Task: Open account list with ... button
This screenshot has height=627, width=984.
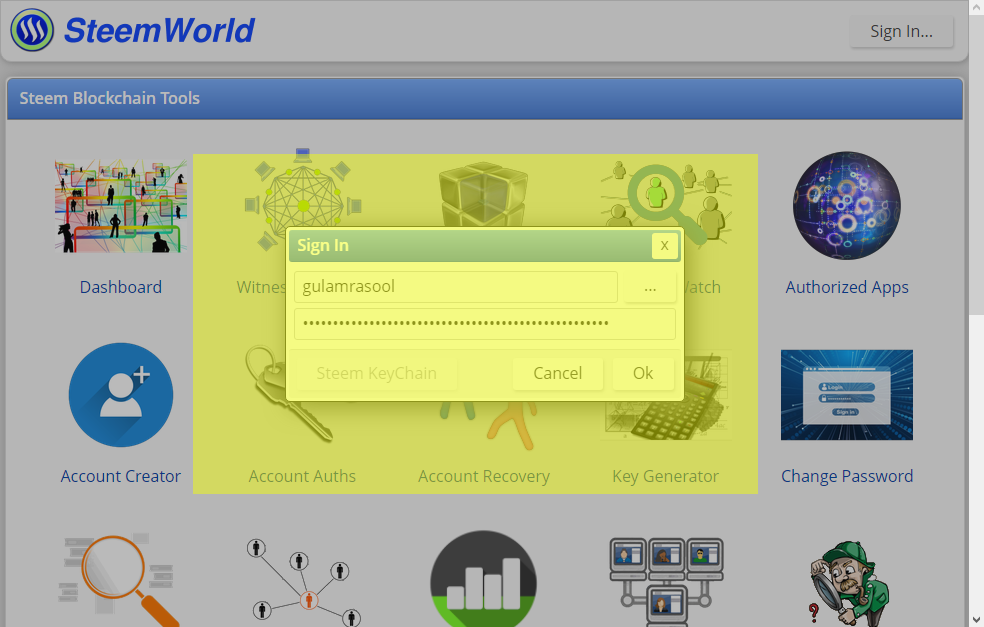Action: 650,287
